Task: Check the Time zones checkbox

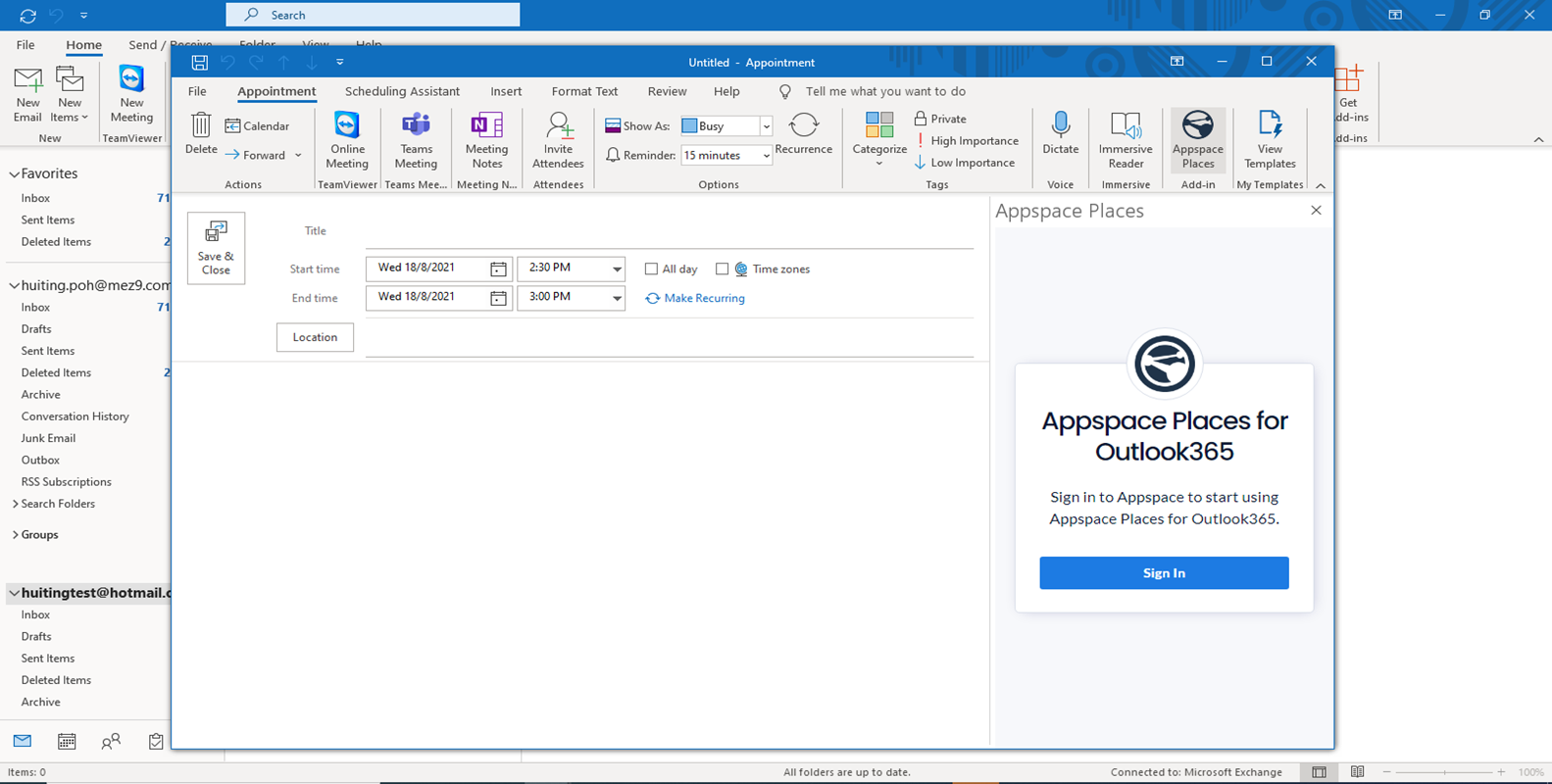Action: (722, 269)
